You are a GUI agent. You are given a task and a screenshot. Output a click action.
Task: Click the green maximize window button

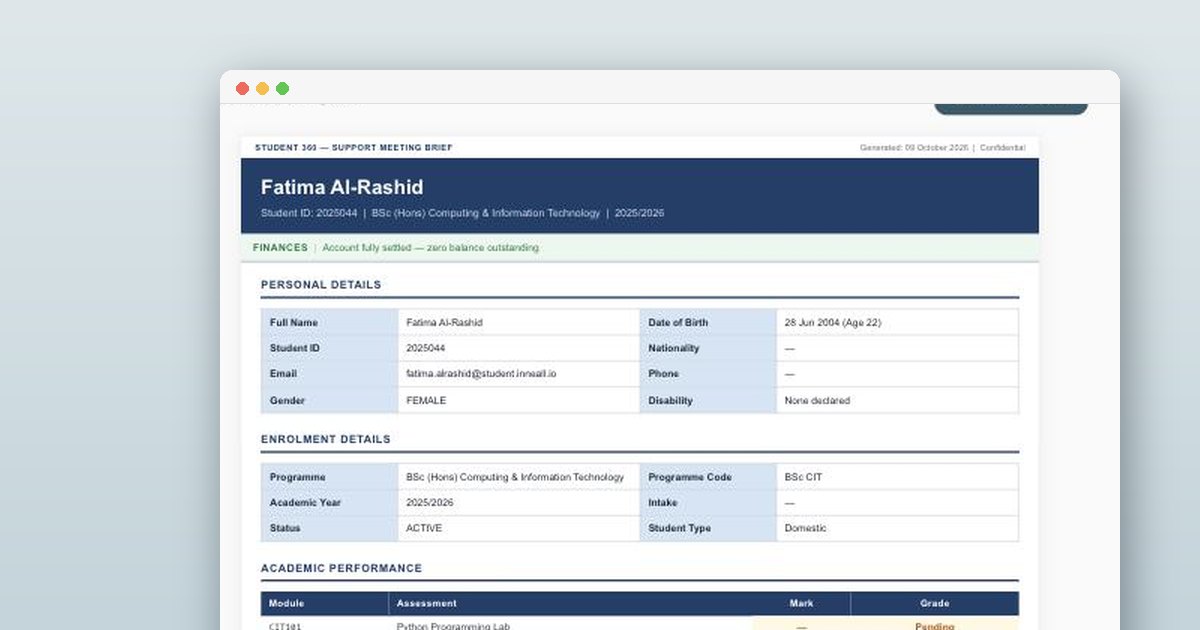[282, 88]
